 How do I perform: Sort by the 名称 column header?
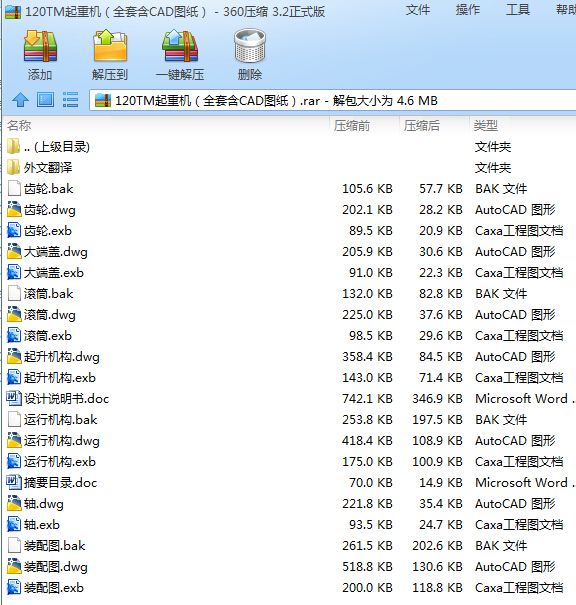pos(19,125)
